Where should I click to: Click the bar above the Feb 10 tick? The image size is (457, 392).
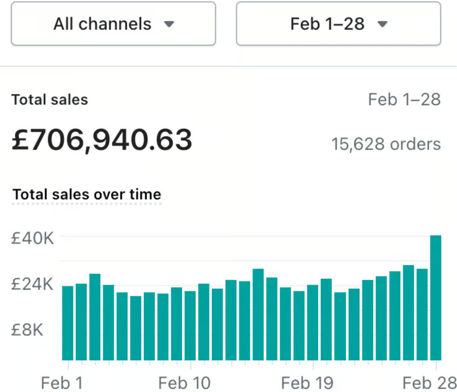coord(190,326)
